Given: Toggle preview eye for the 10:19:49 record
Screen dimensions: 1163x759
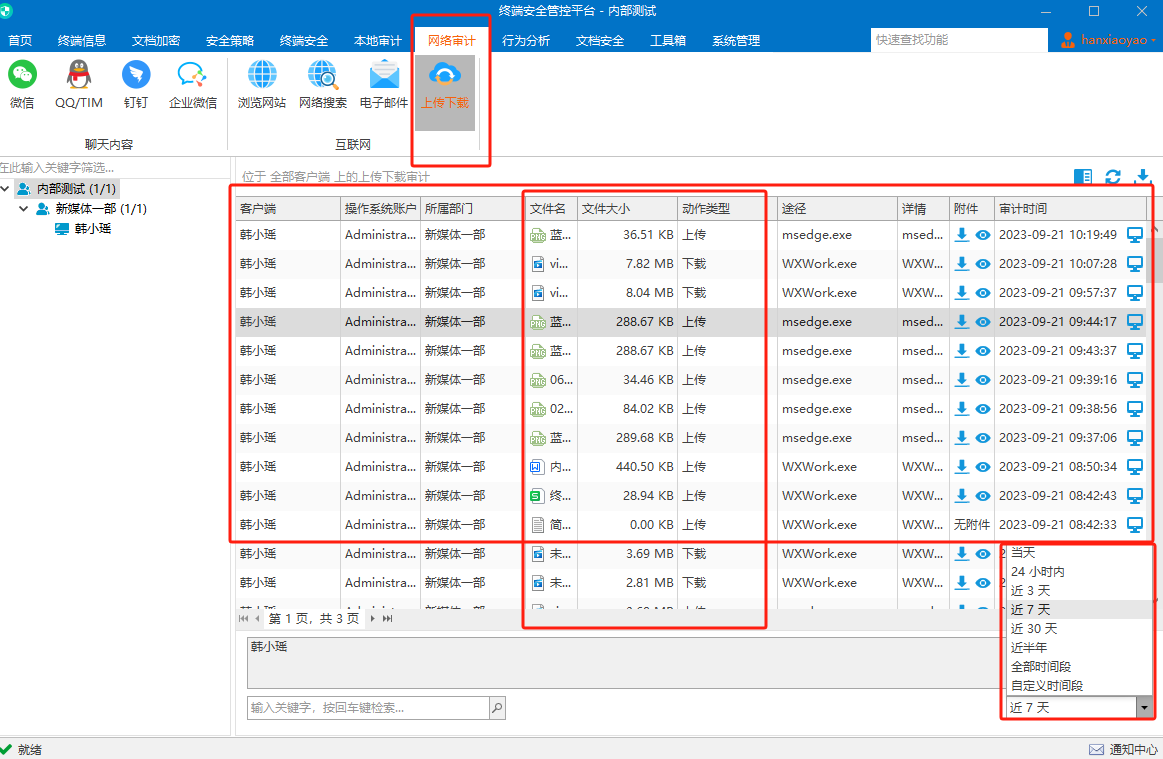Looking at the screenshot, I should [x=983, y=235].
